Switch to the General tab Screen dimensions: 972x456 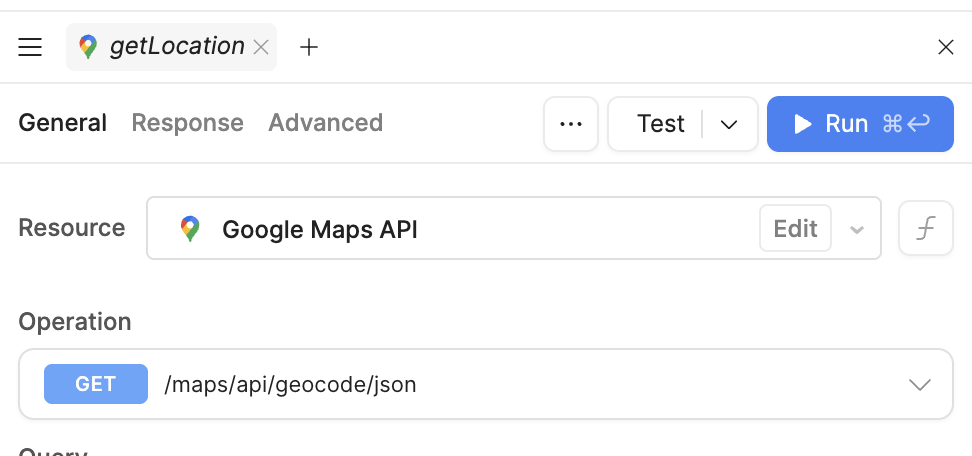(63, 123)
